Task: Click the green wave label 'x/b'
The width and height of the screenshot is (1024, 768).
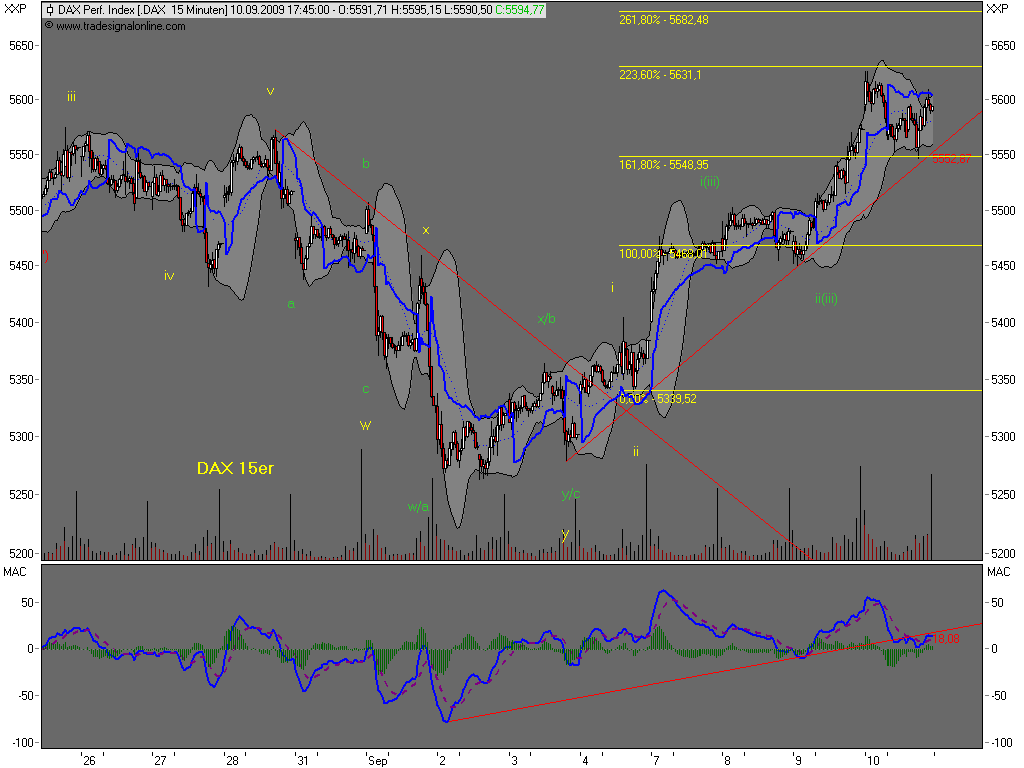Action: (x=547, y=319)
